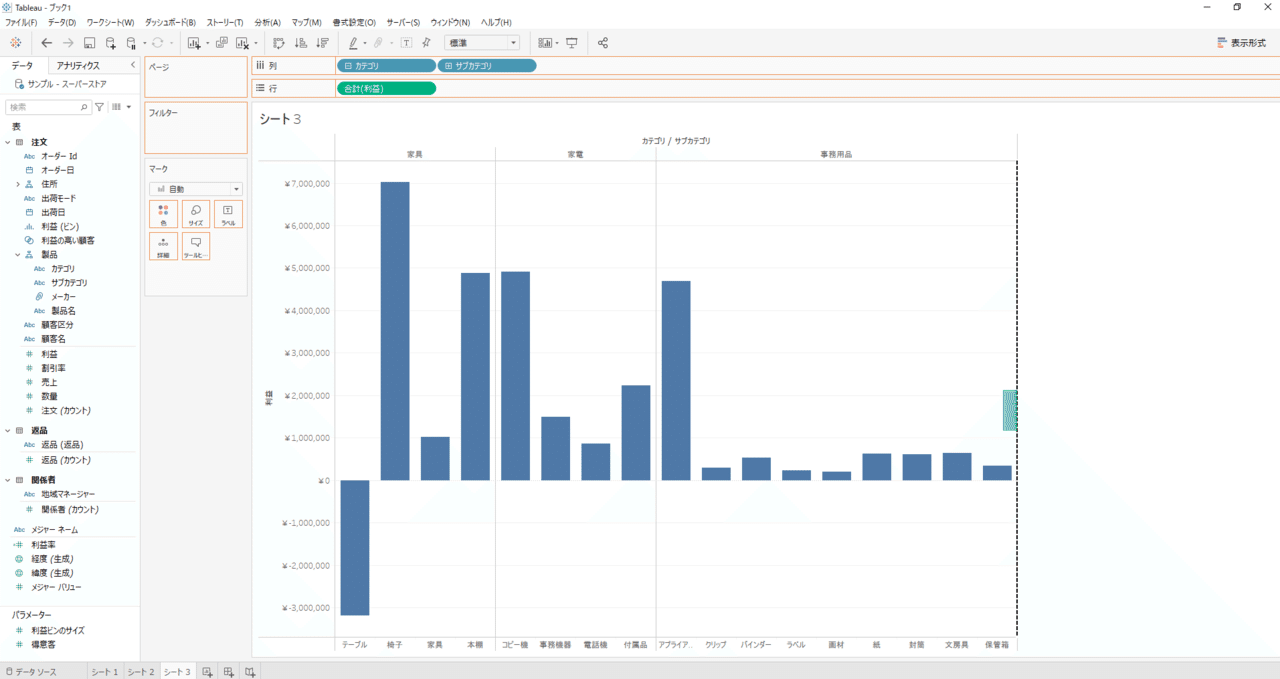The height and width of the screenshot is (679, 1280).
Task: Click the filter icon beside the search box
Action: click(x=100, y=107)
